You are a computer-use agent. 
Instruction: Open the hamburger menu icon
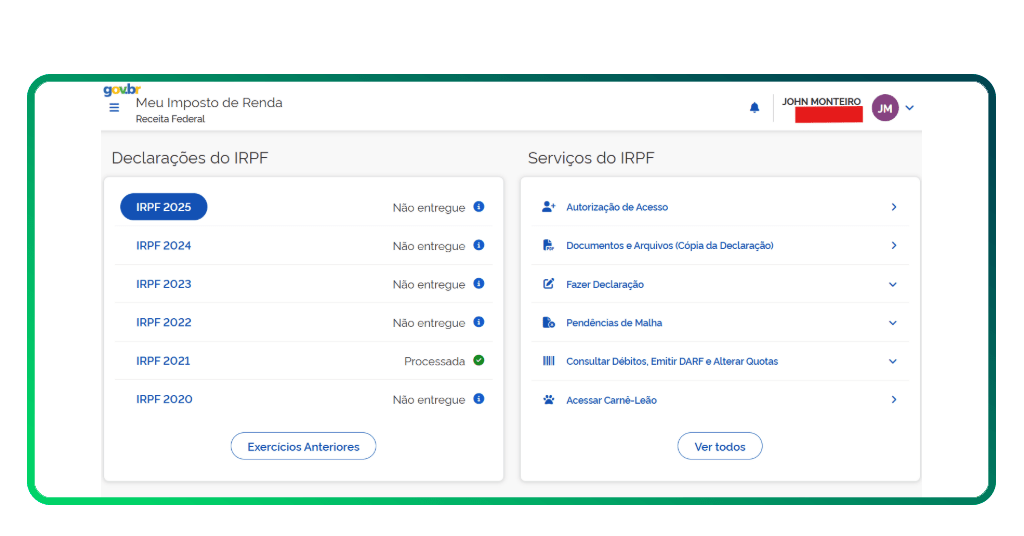[x=114, y=108]
